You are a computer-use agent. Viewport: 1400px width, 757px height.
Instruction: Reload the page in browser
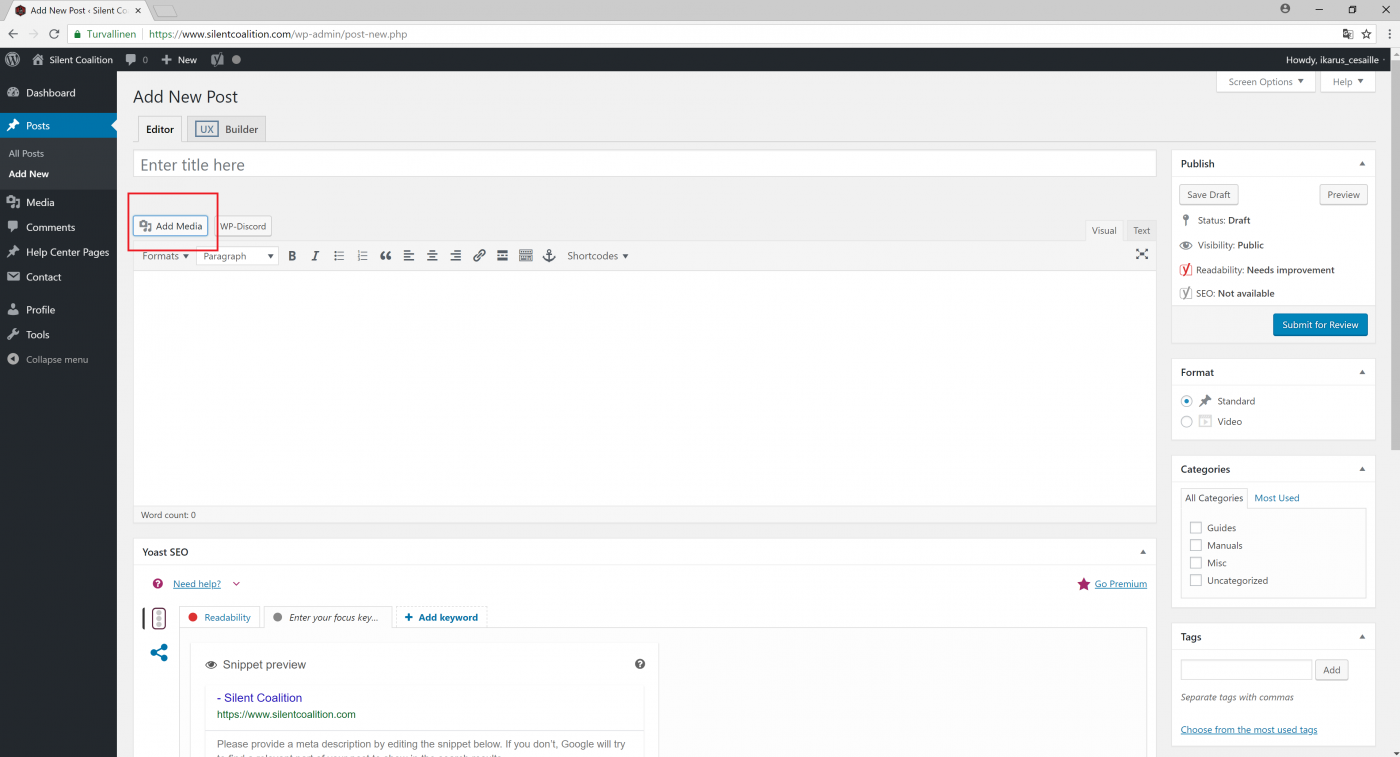pyautogui.click(x=54, y=34)
